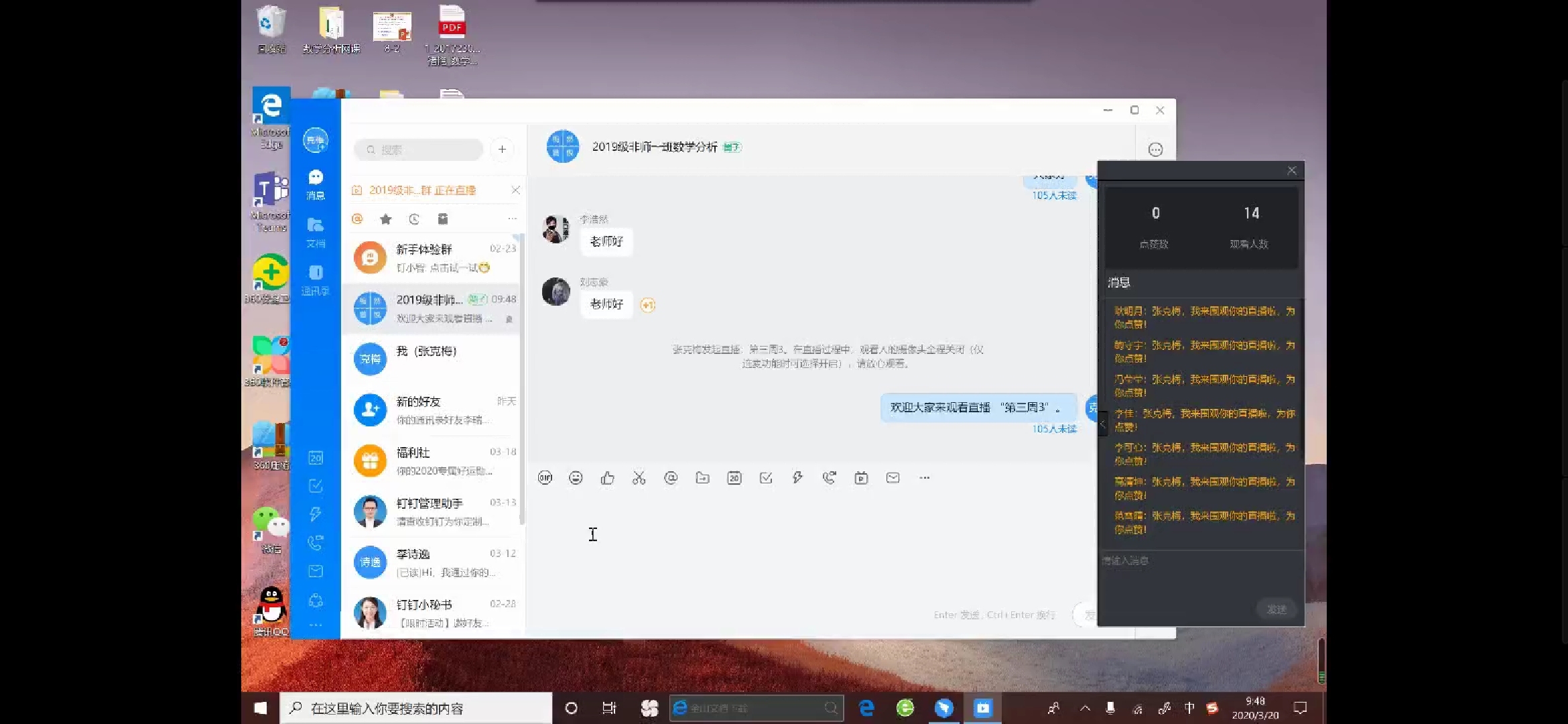
Task: Collapse the live panel with side arrow
Action: 1102,424
